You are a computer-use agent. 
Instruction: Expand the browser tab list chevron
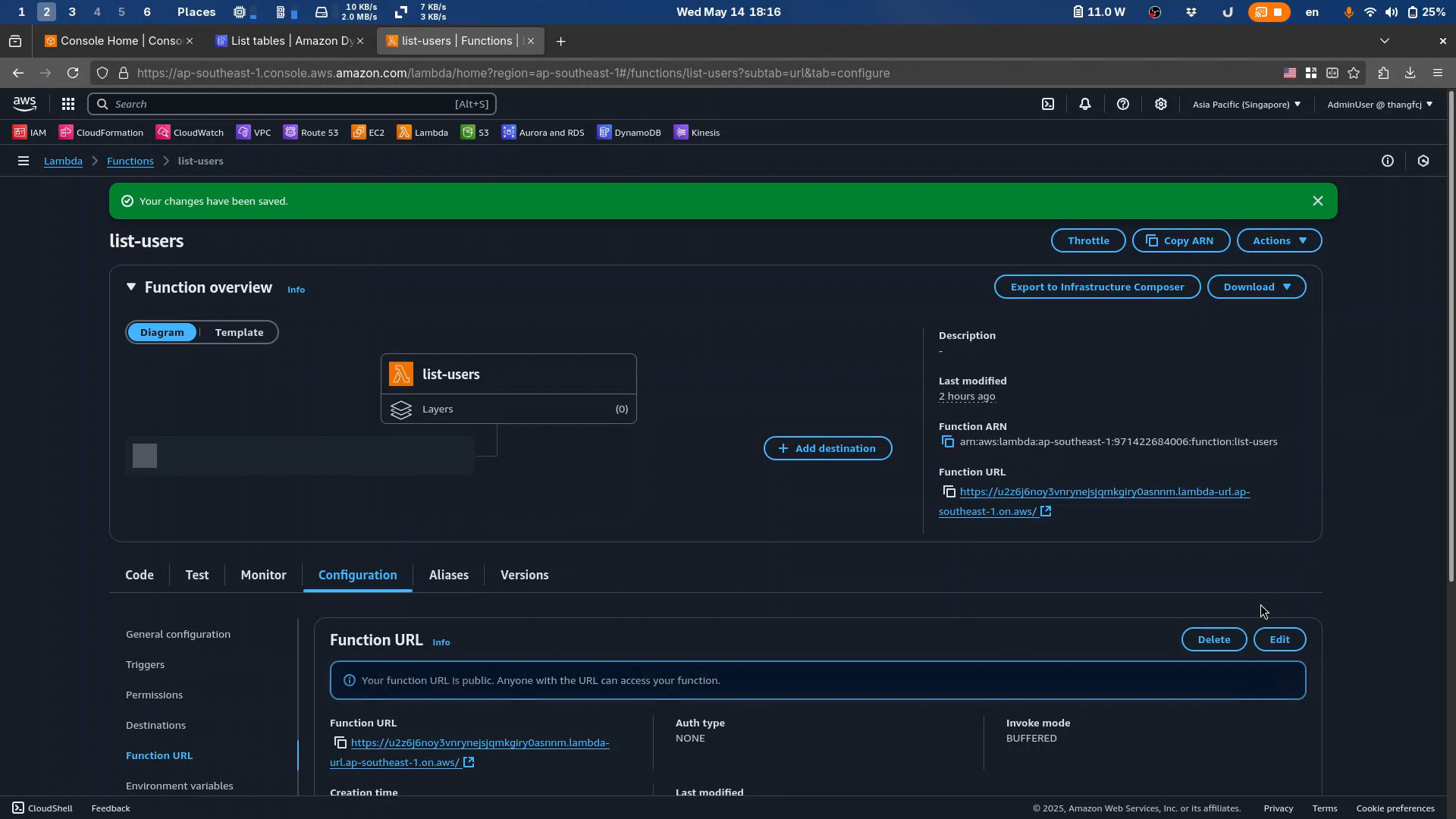[1385, 41]
